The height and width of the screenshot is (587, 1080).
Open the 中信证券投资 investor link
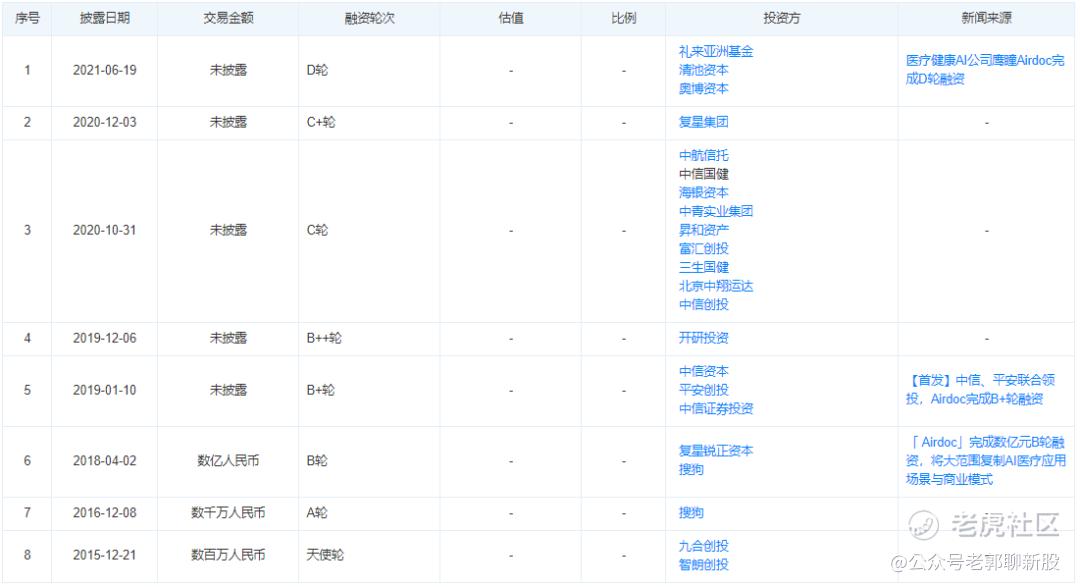pyautogui.click(x=716, y=409)
